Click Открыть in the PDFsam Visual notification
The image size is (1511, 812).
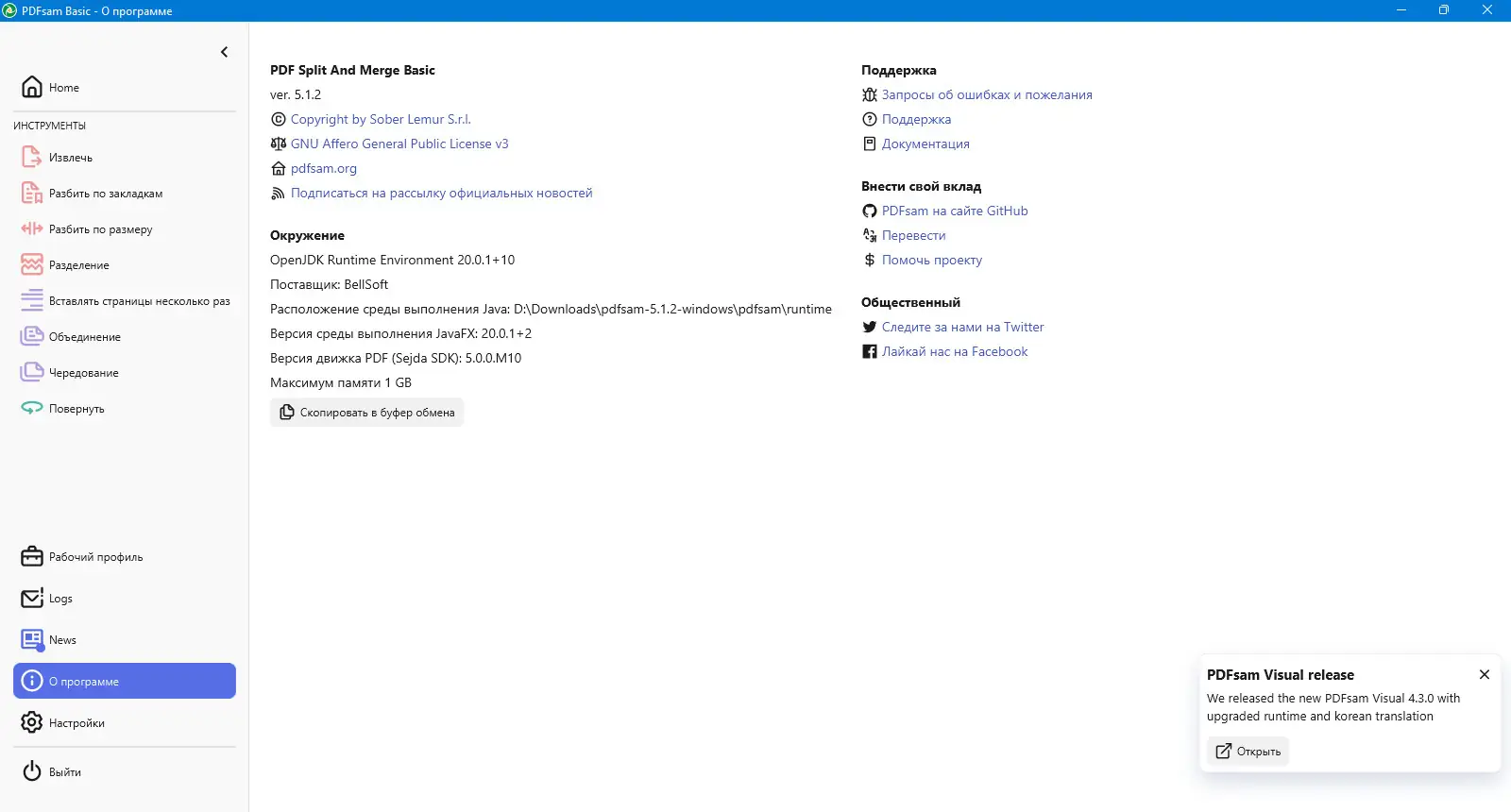coord(1248,751)
